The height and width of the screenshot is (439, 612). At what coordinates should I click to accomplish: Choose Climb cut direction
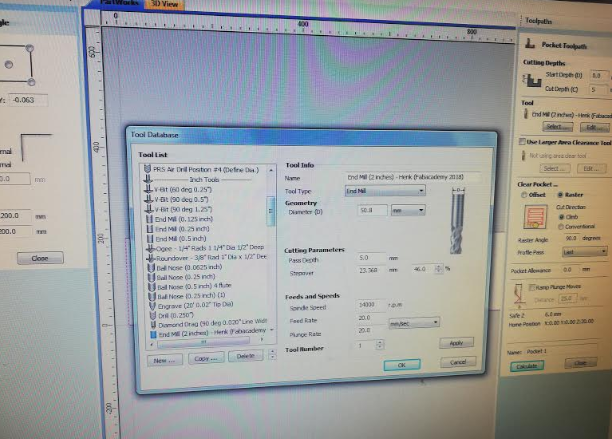tap(562, 217)
